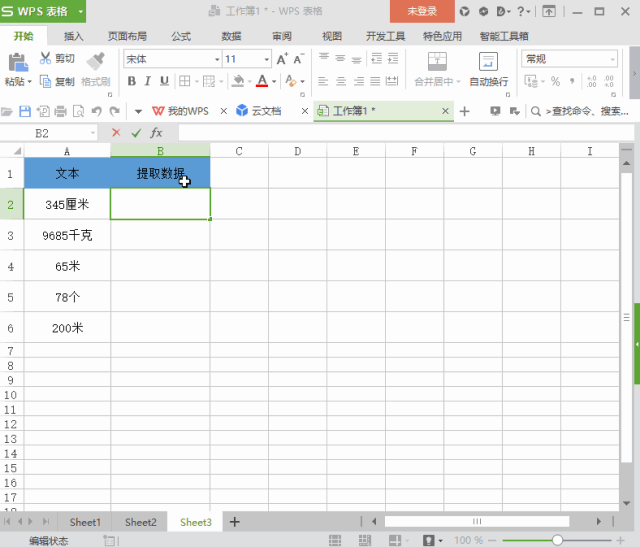Open the font name dropdown
Viewport: 640px width, 547px height.
[x=217, y=60]
